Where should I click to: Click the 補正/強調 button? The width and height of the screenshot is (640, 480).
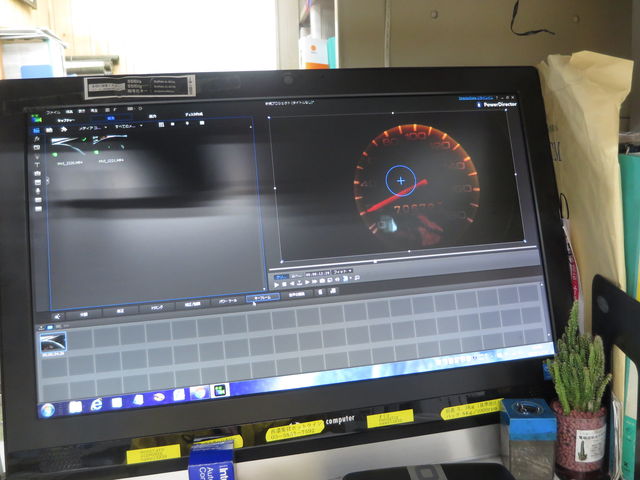point(193,304)
